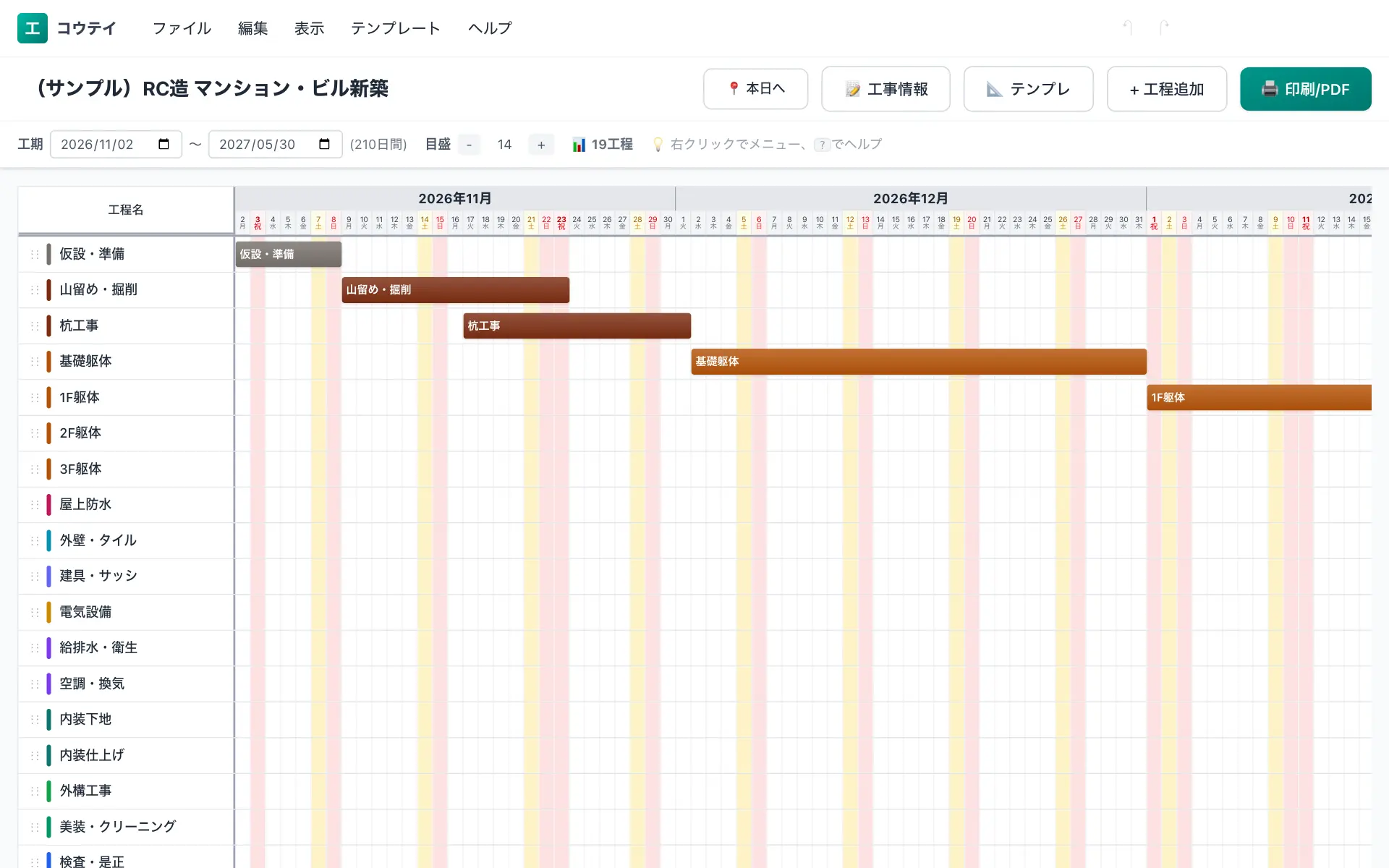Image resolution: width=1389 pixels, height=868 pixels.
Task: Click the 2026年12月 month header
Action: [x=911, y=198]
